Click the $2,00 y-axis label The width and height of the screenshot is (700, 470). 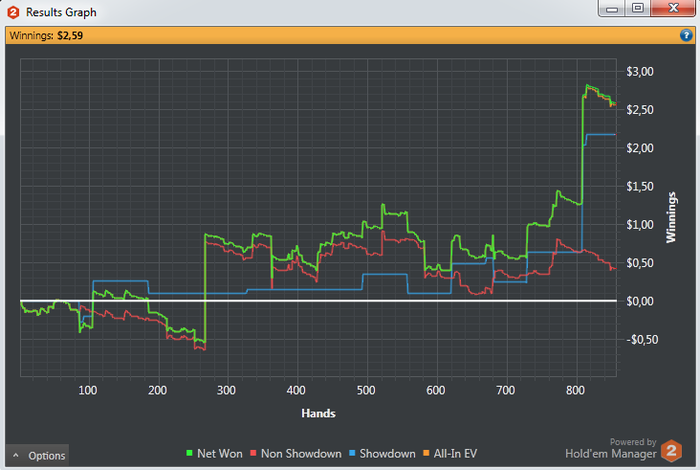[639, 148]
